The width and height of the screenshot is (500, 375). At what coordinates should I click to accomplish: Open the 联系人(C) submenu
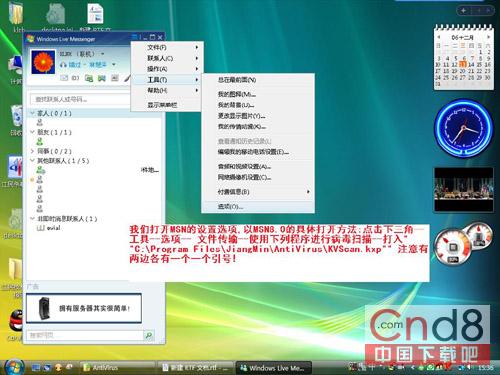(166, 58)
